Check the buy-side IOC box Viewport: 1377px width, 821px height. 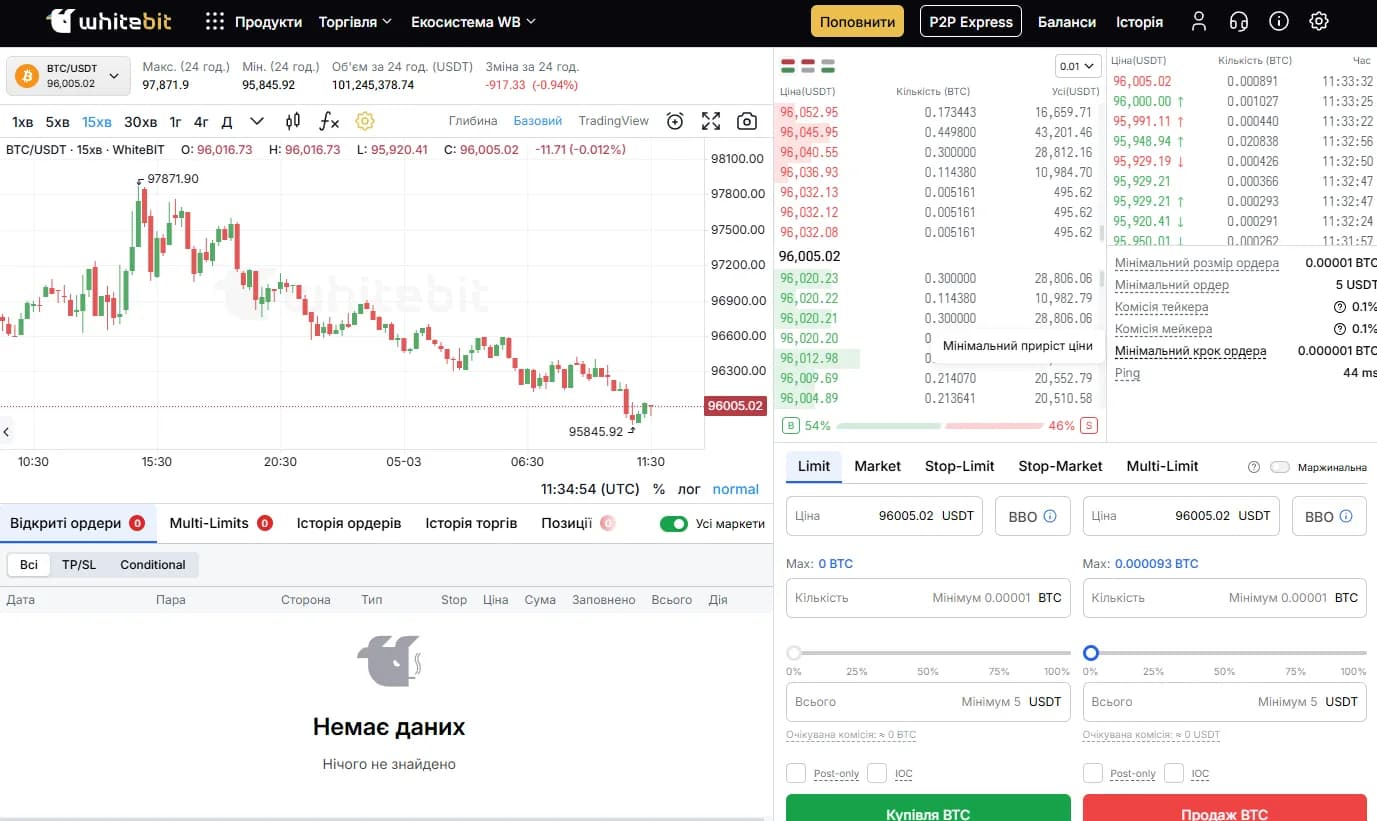tap(877, 773)
